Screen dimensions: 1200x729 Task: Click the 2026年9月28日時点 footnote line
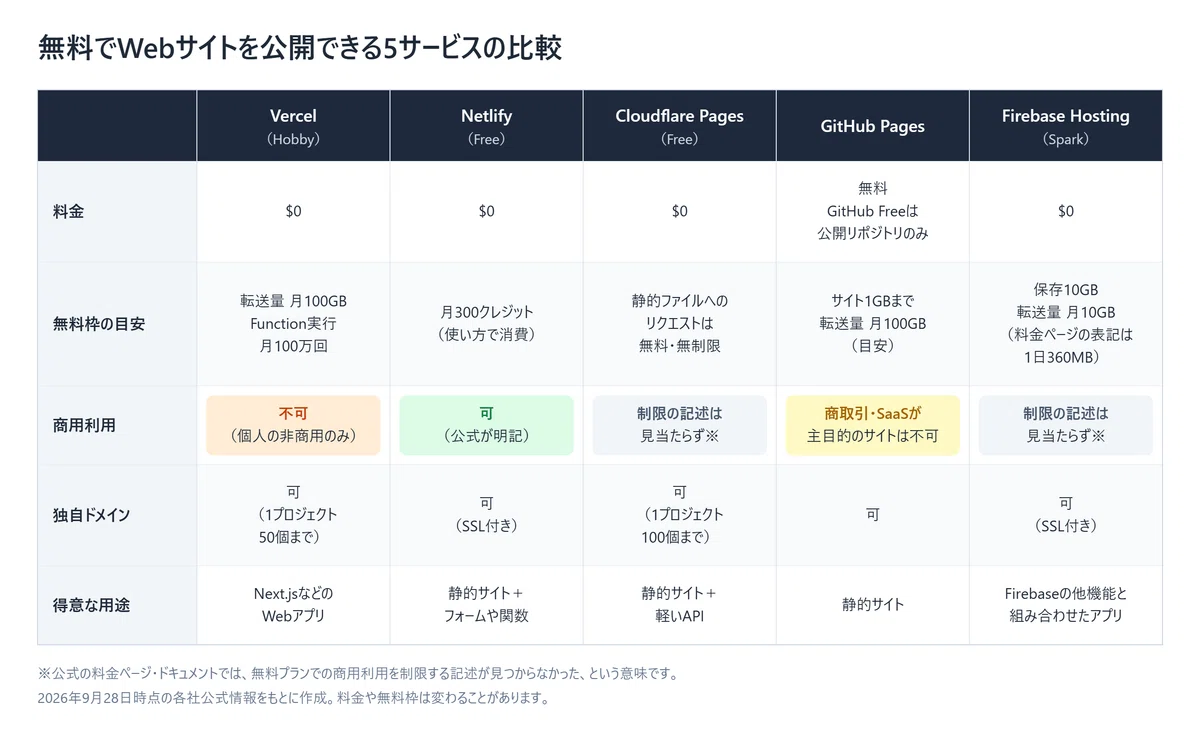(x=294, y=698)
